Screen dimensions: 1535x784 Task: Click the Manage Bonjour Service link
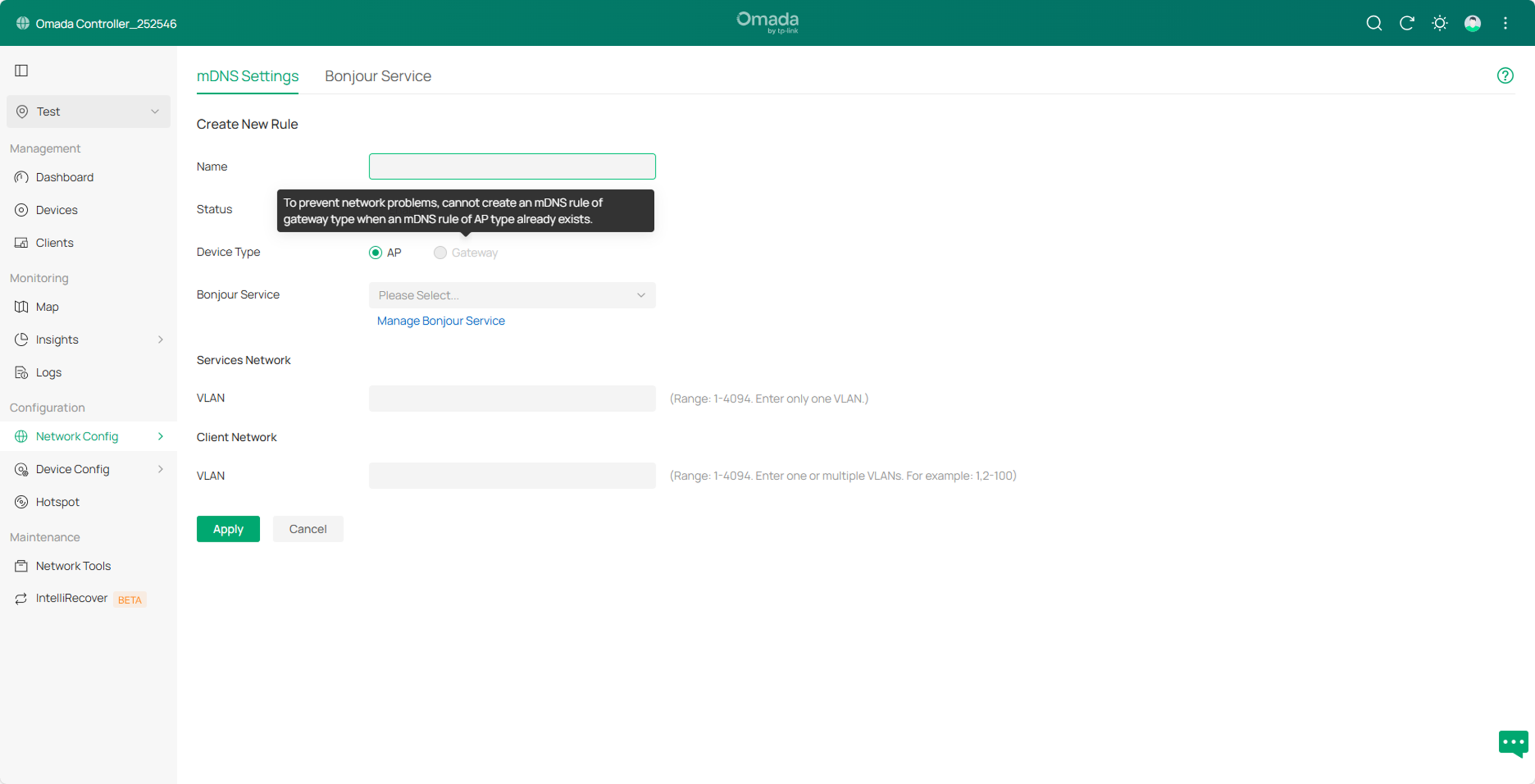coord(440,321)
